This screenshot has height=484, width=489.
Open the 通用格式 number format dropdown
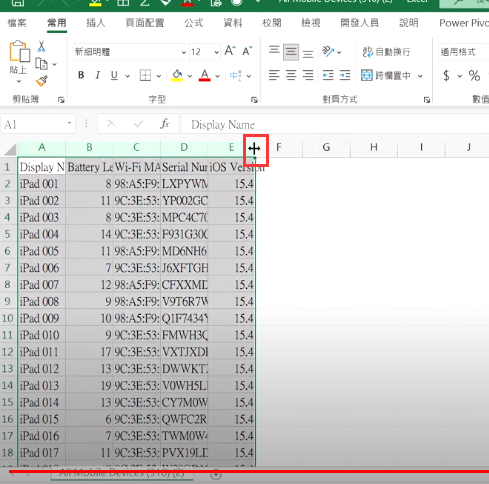(x=464, y=52)
